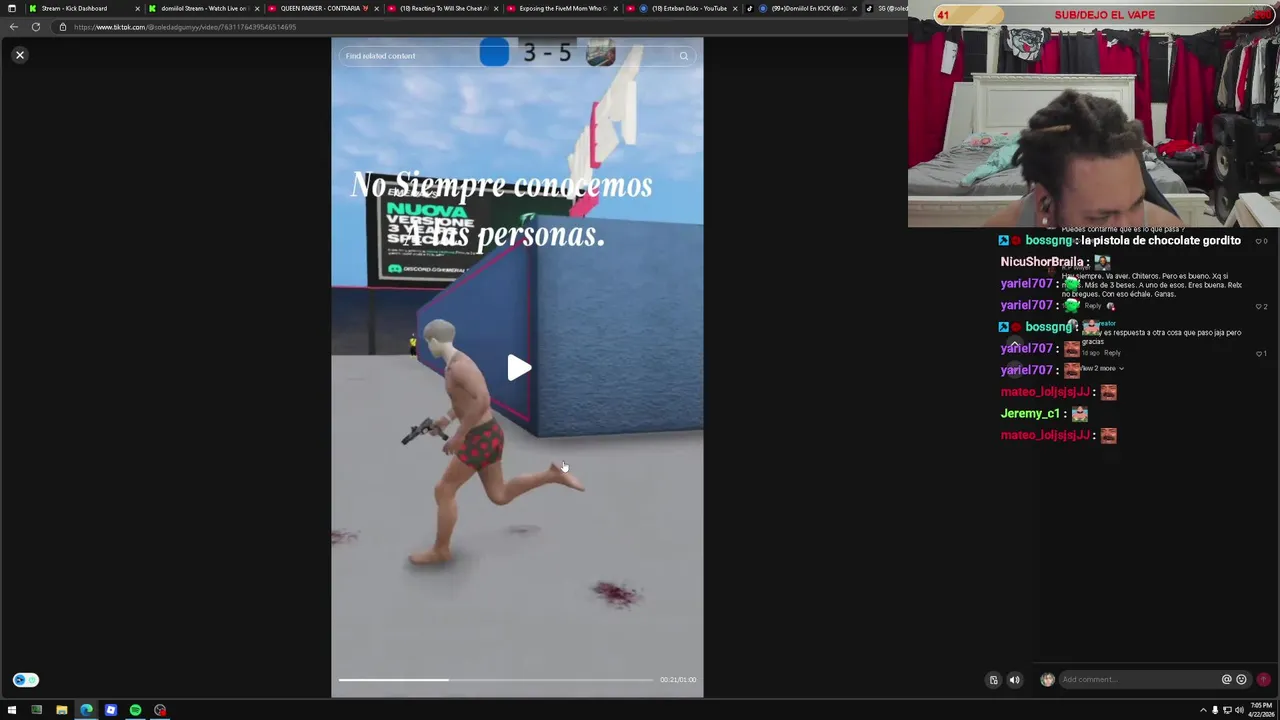Open system volume tray icon
Viewport: 1280px width, 720px height.
(1239, 710)
